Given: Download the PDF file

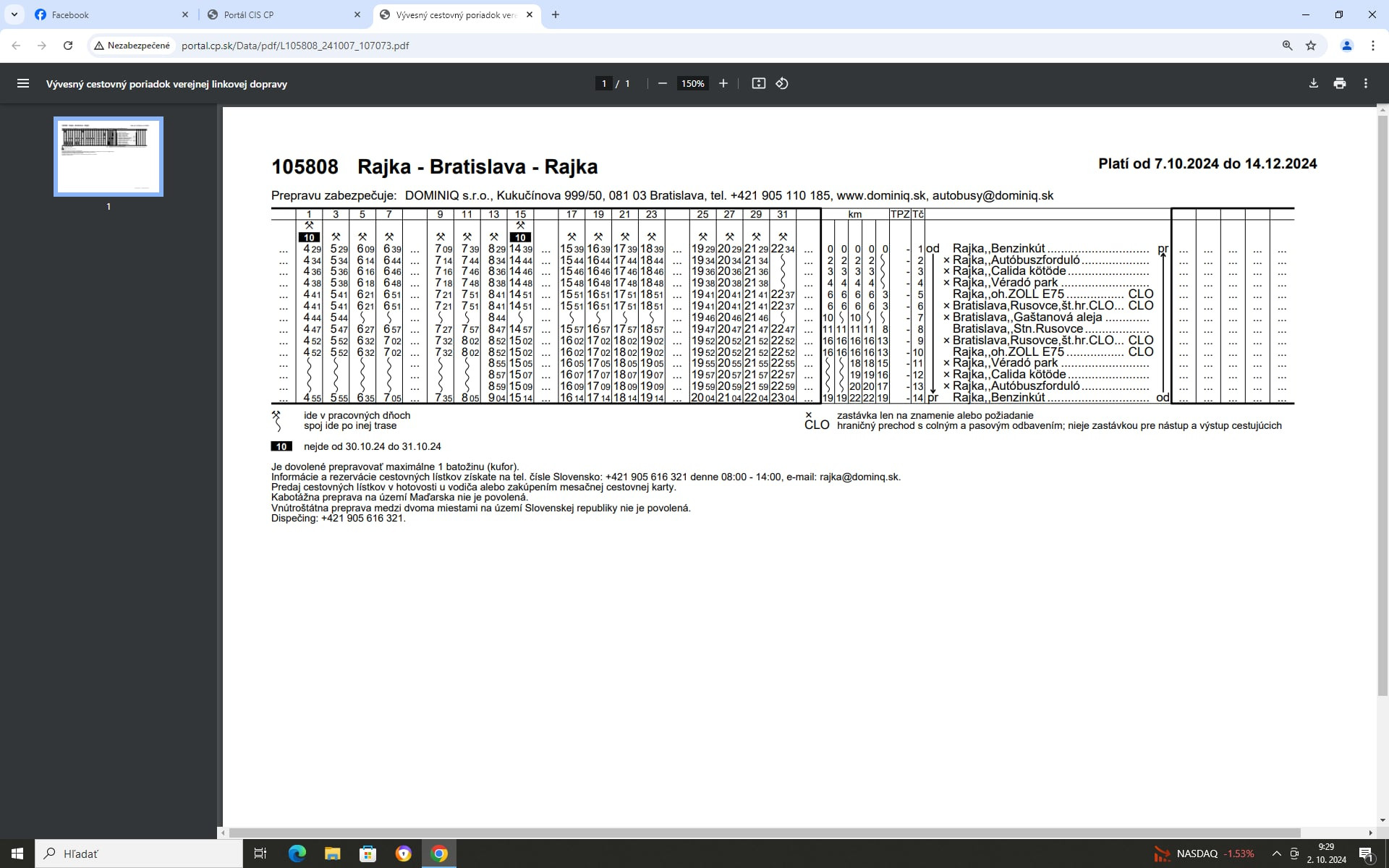Looking at the screenshot, I should click(1313, 83).
